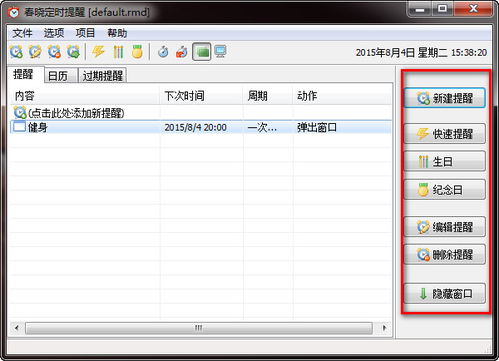
Task: Open the 文件 menu
Action: coord(22,33)
